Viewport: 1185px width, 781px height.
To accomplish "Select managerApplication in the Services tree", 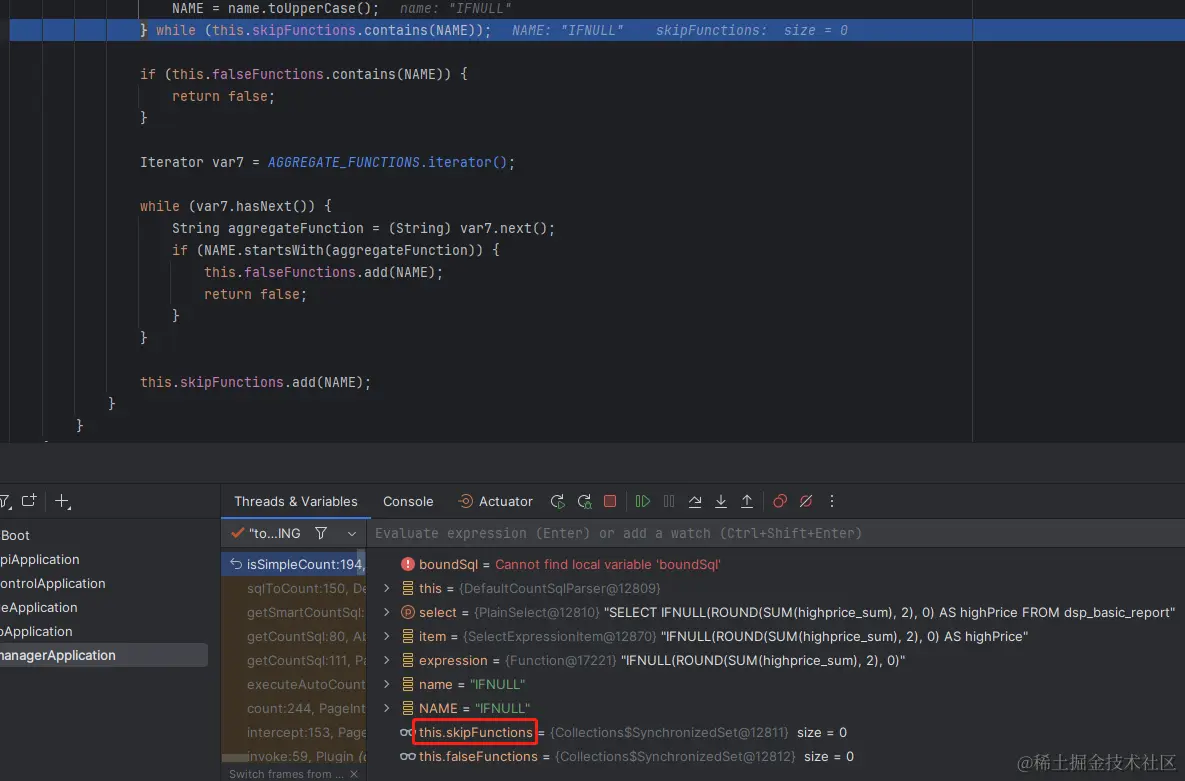I will pyautogui.click(x=57, y=655).
